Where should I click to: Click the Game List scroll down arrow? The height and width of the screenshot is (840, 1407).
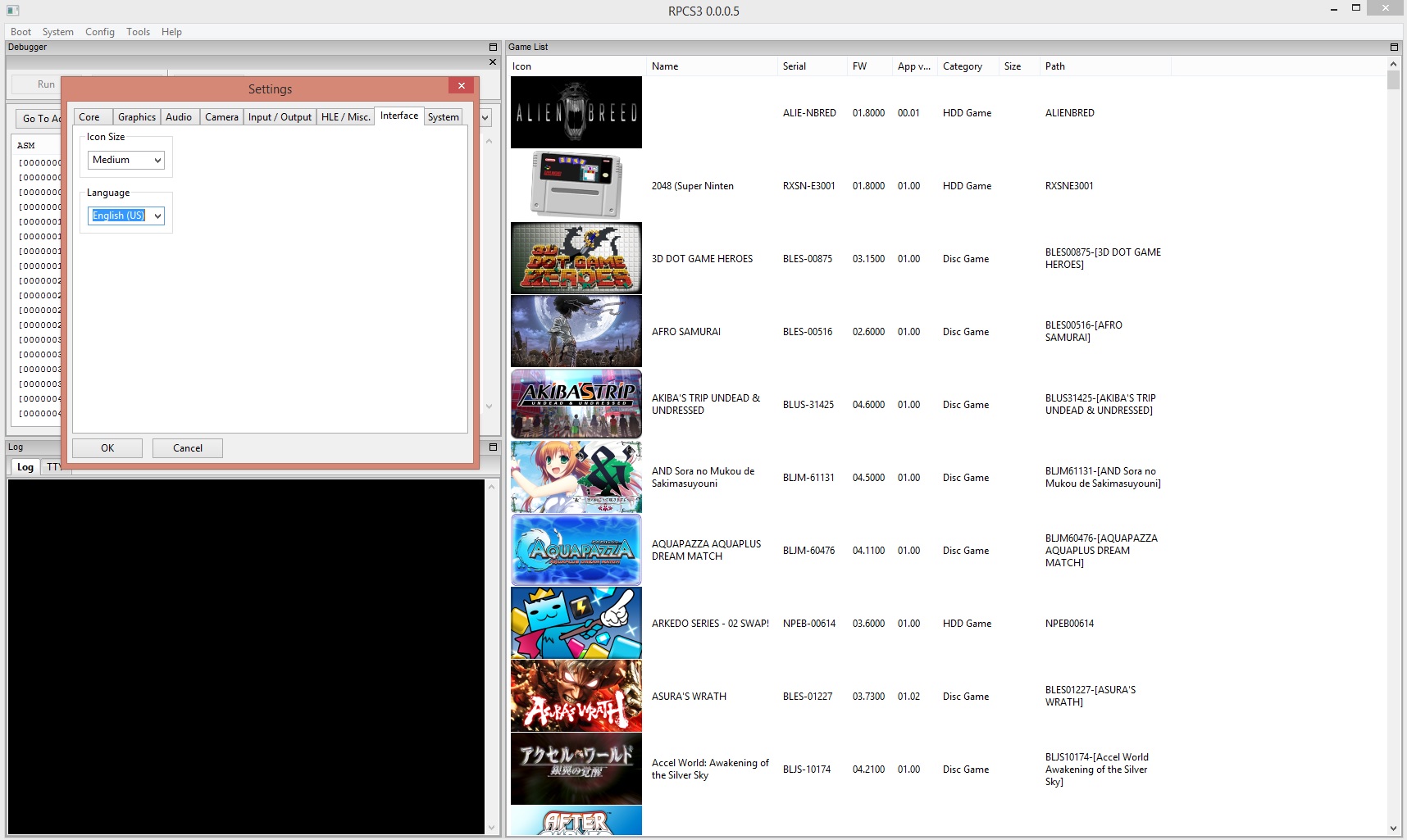(x=1393, y=829)
